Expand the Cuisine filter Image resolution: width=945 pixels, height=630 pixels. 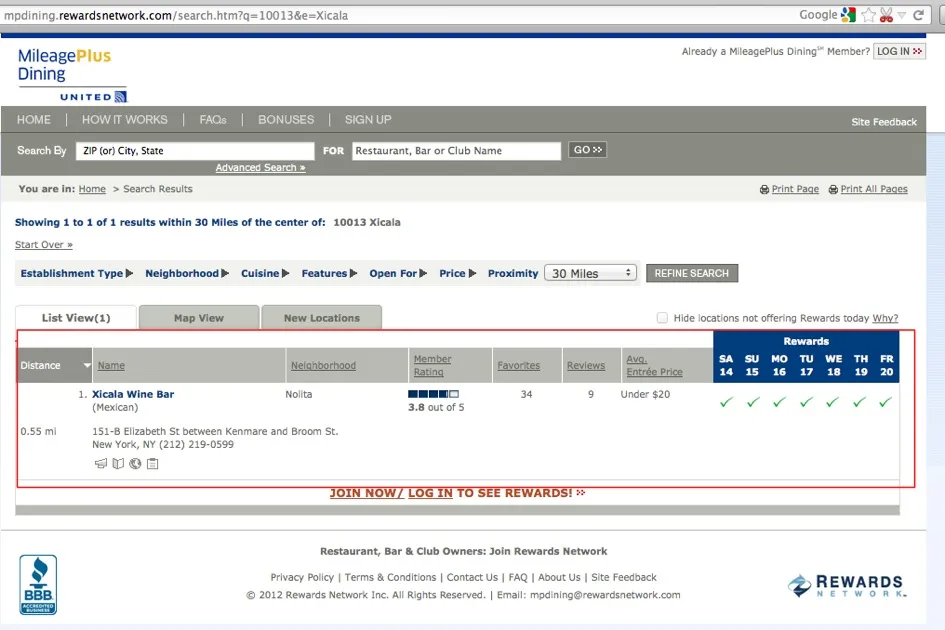(x=265, y=273)
